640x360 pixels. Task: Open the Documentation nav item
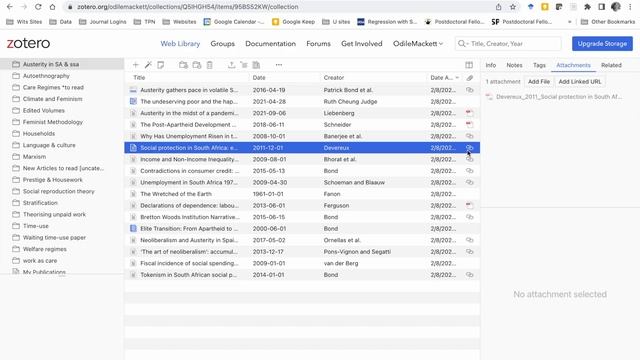(270, 44)
